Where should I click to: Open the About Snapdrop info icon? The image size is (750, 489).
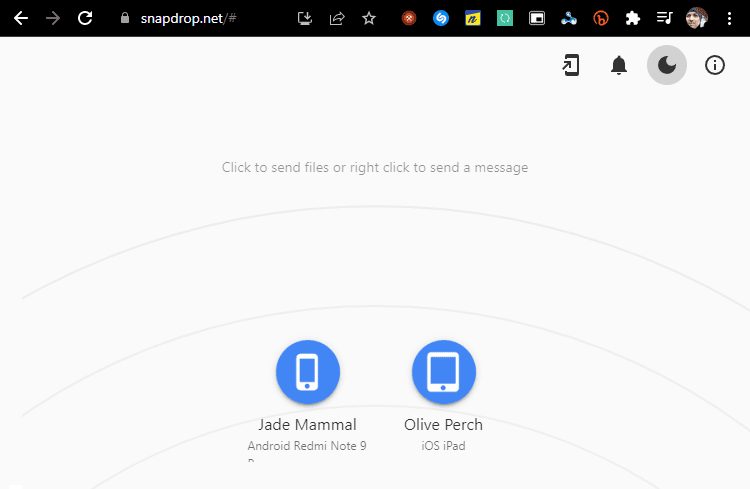click(x=715, y=65)
